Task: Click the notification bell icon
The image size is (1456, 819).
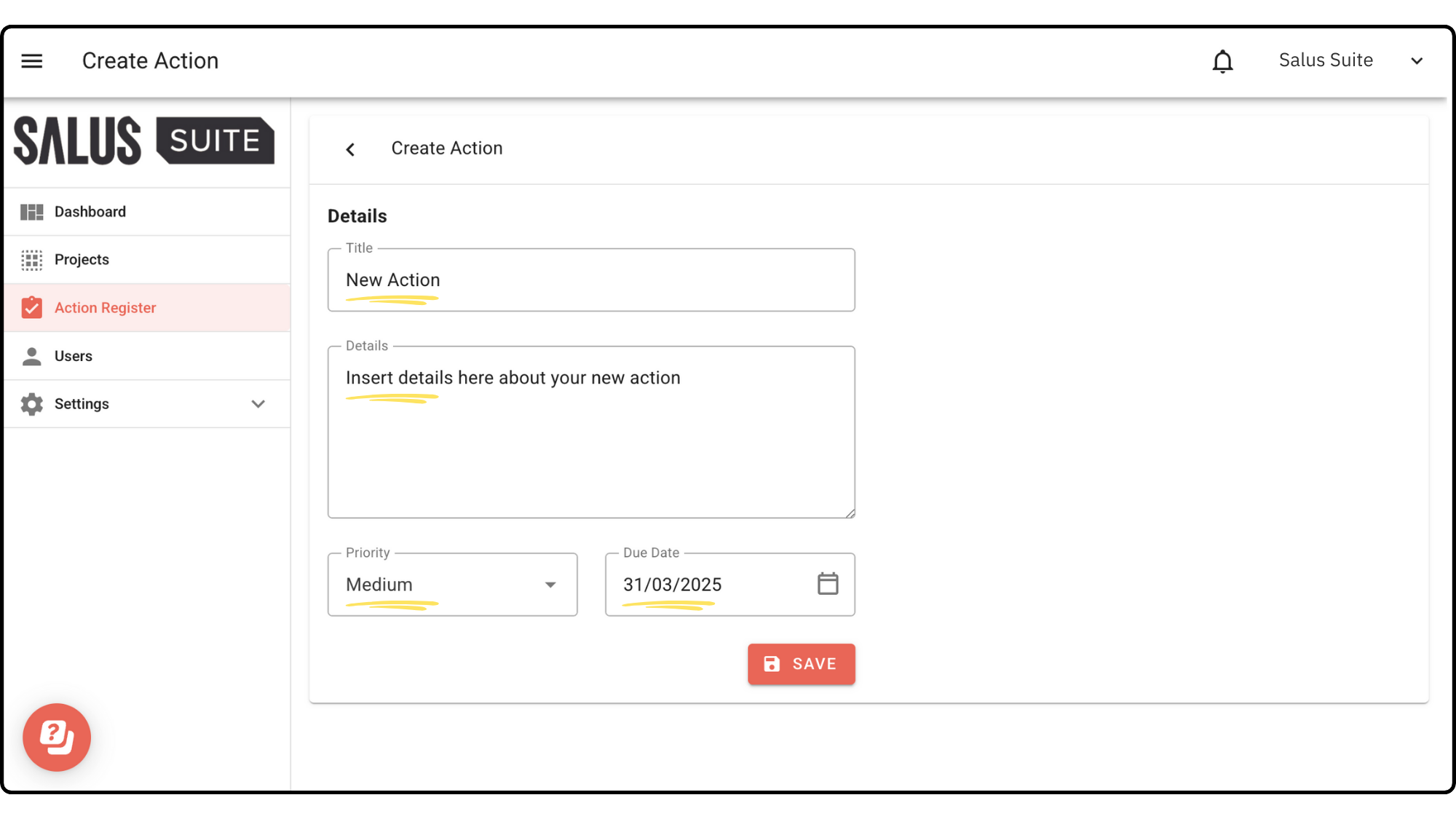Action: (x=1222, y=61)
